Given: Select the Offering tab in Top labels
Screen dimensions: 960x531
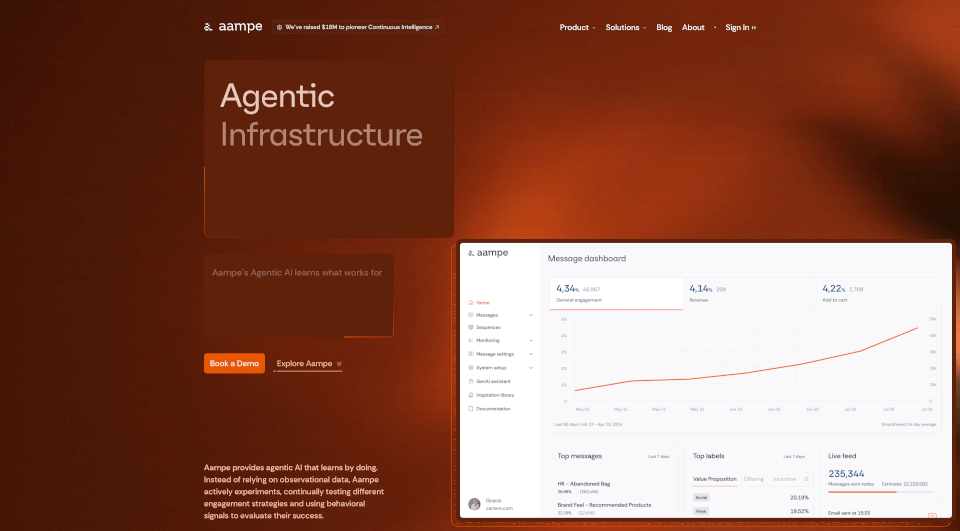Looking at the screenshot, I should point(754,479).
